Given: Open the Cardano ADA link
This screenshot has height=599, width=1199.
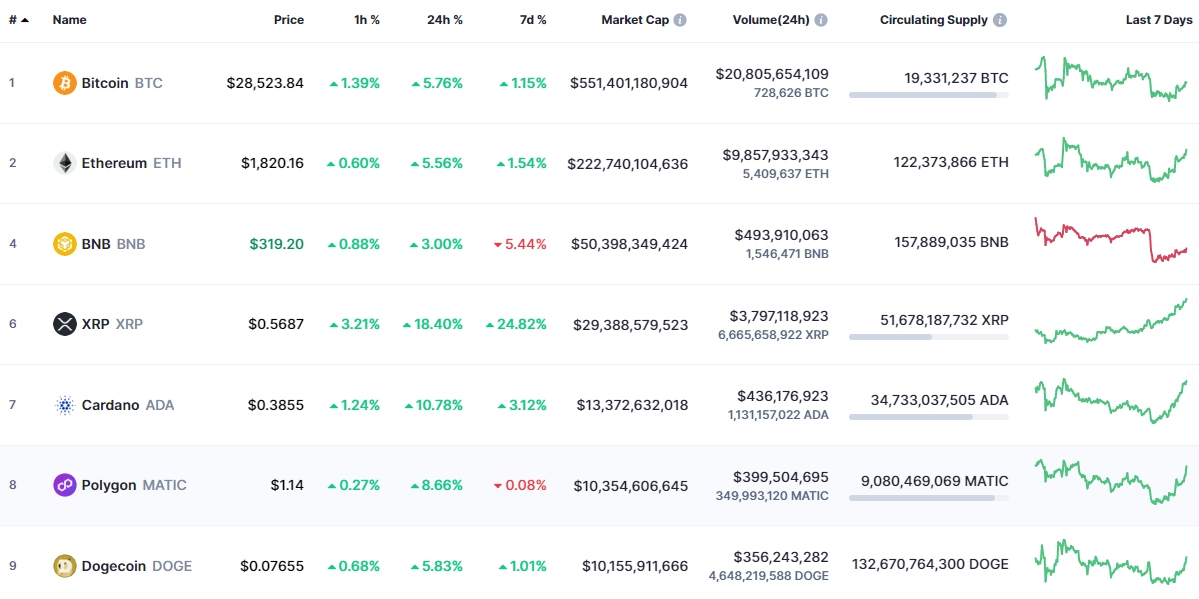Looking at the screenshot, I should pyautogui.click(x=128, y=405).
